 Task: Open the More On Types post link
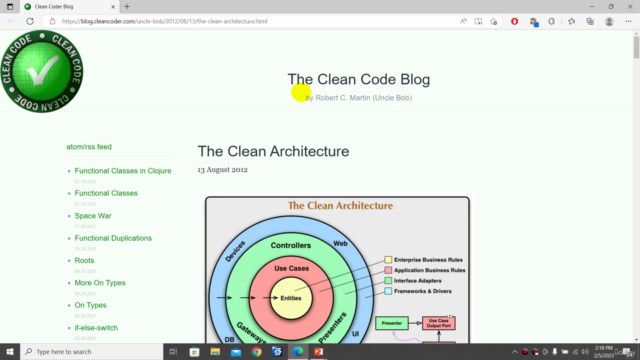click(x=100, y=283)
